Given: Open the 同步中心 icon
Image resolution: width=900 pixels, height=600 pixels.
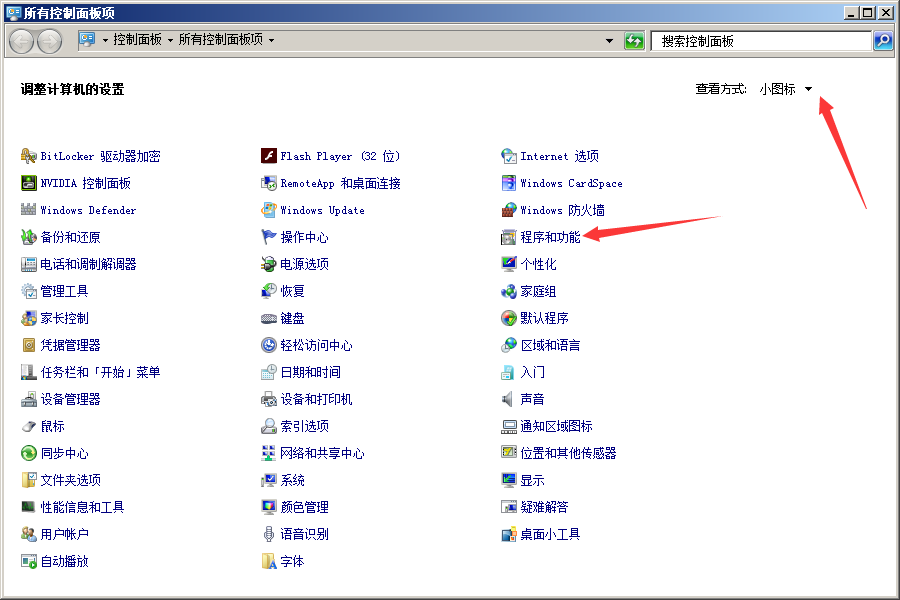Looking at the screenshot, I should (x=29, y=452).
